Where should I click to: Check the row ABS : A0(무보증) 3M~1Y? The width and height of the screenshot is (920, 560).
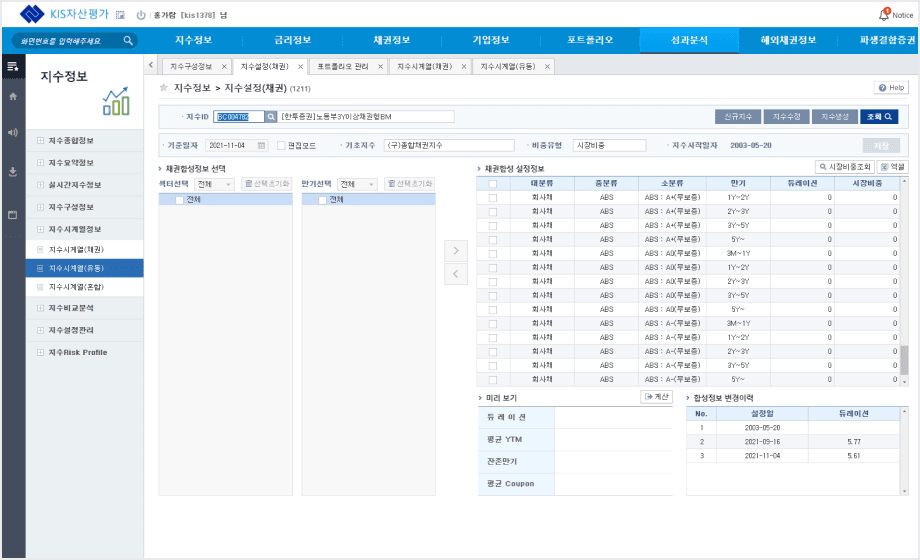[x=493, y=254]
